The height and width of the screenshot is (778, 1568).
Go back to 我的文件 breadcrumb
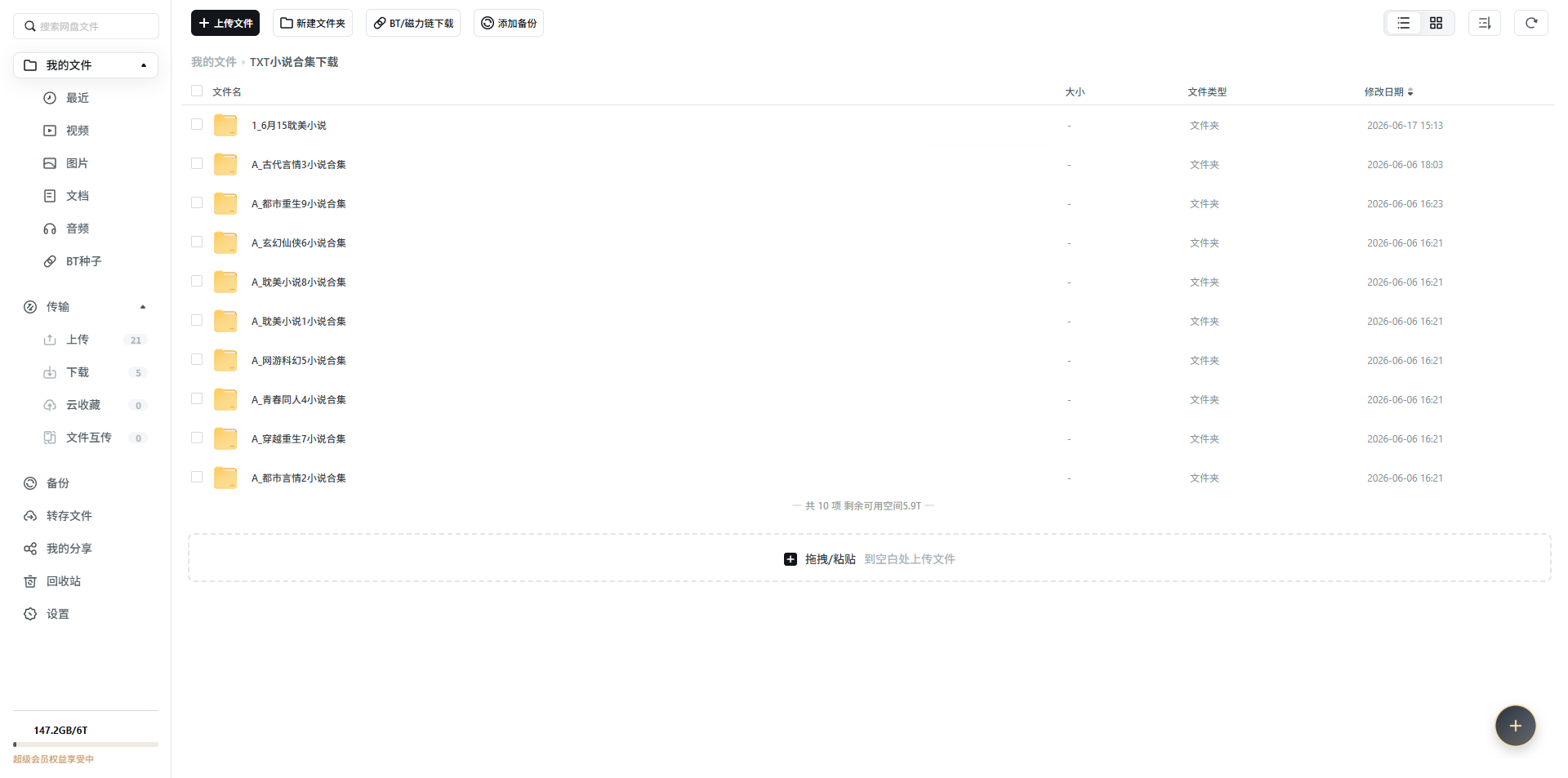[214, 62]
